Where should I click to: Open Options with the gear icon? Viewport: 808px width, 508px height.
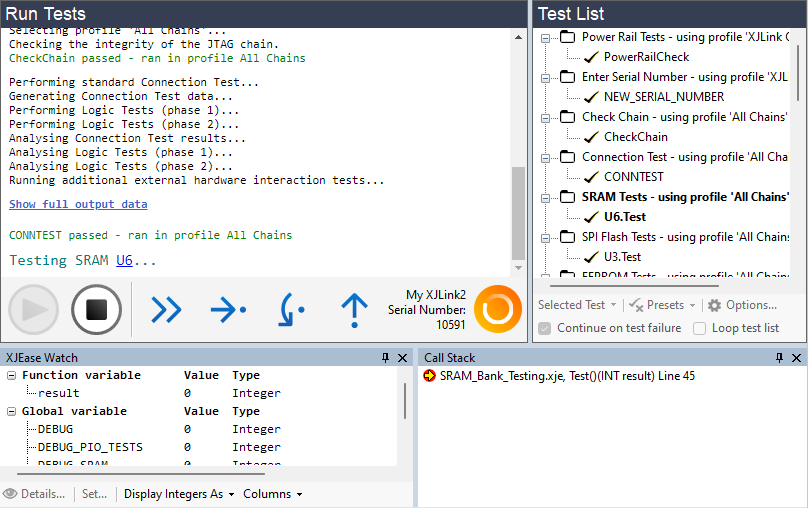(x=741, y=305)
